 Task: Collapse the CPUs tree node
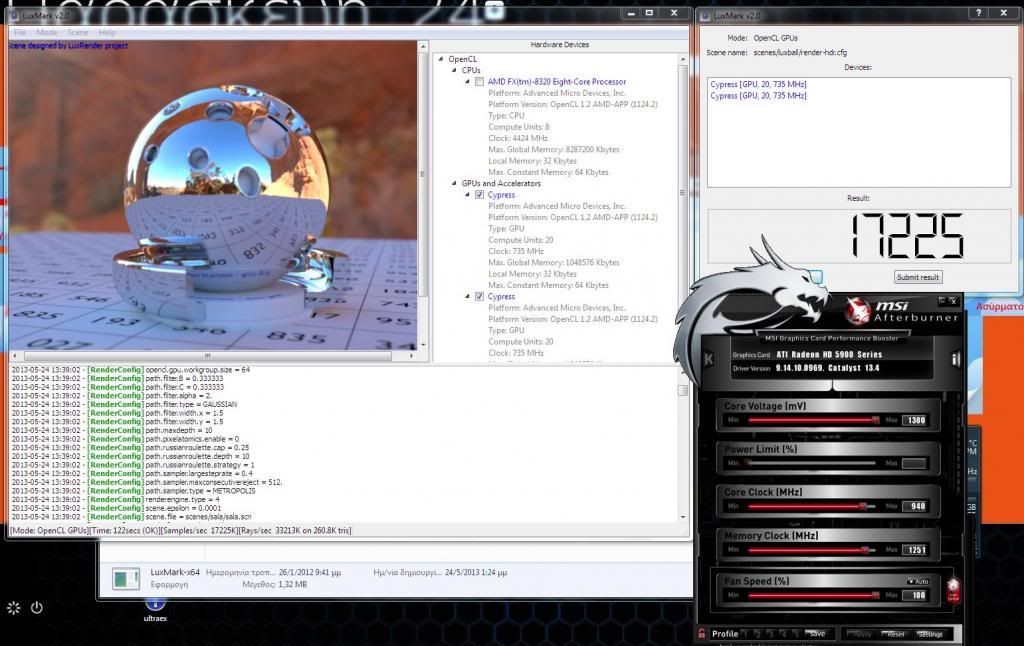pyautogui.click(x=455, y=70)
